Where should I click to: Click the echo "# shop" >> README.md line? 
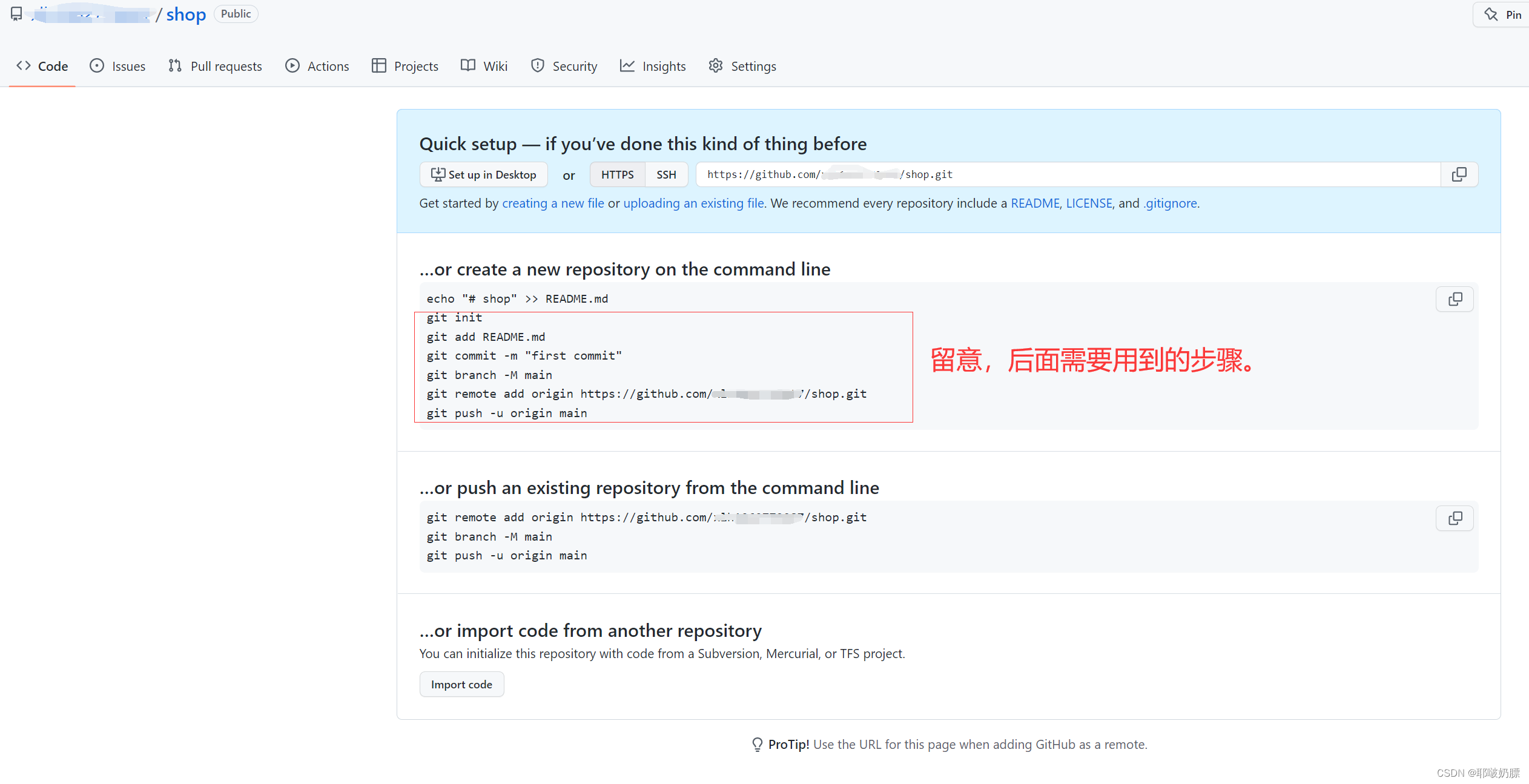(517, 298)
